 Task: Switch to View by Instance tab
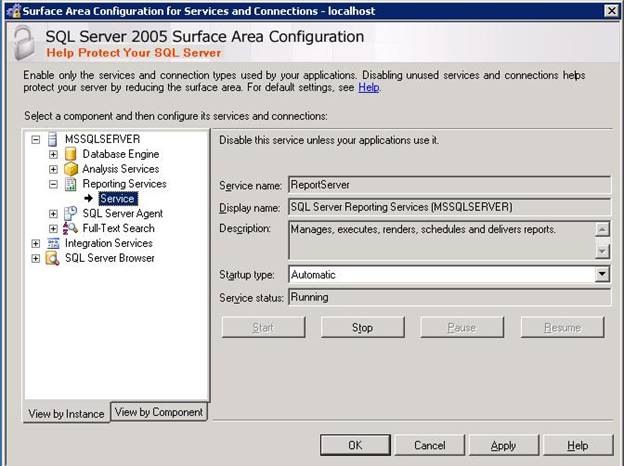[66, 413]
